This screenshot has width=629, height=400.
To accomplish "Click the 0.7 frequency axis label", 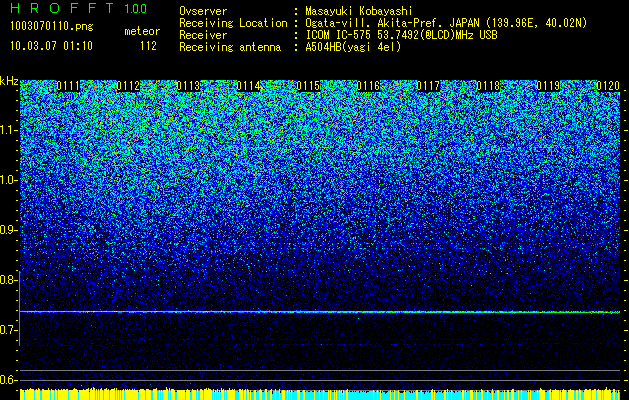I will (x=9, y=330).
